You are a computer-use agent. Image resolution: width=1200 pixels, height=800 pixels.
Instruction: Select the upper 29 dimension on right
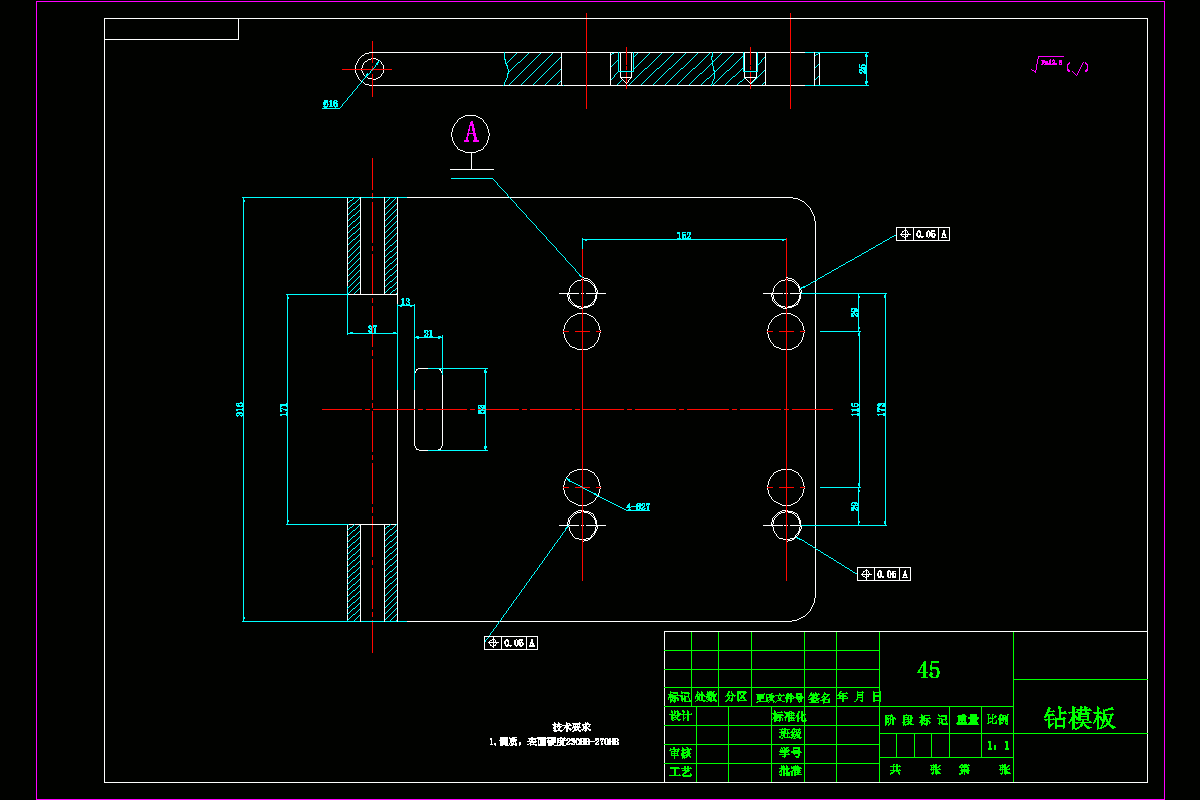(855, 313)
